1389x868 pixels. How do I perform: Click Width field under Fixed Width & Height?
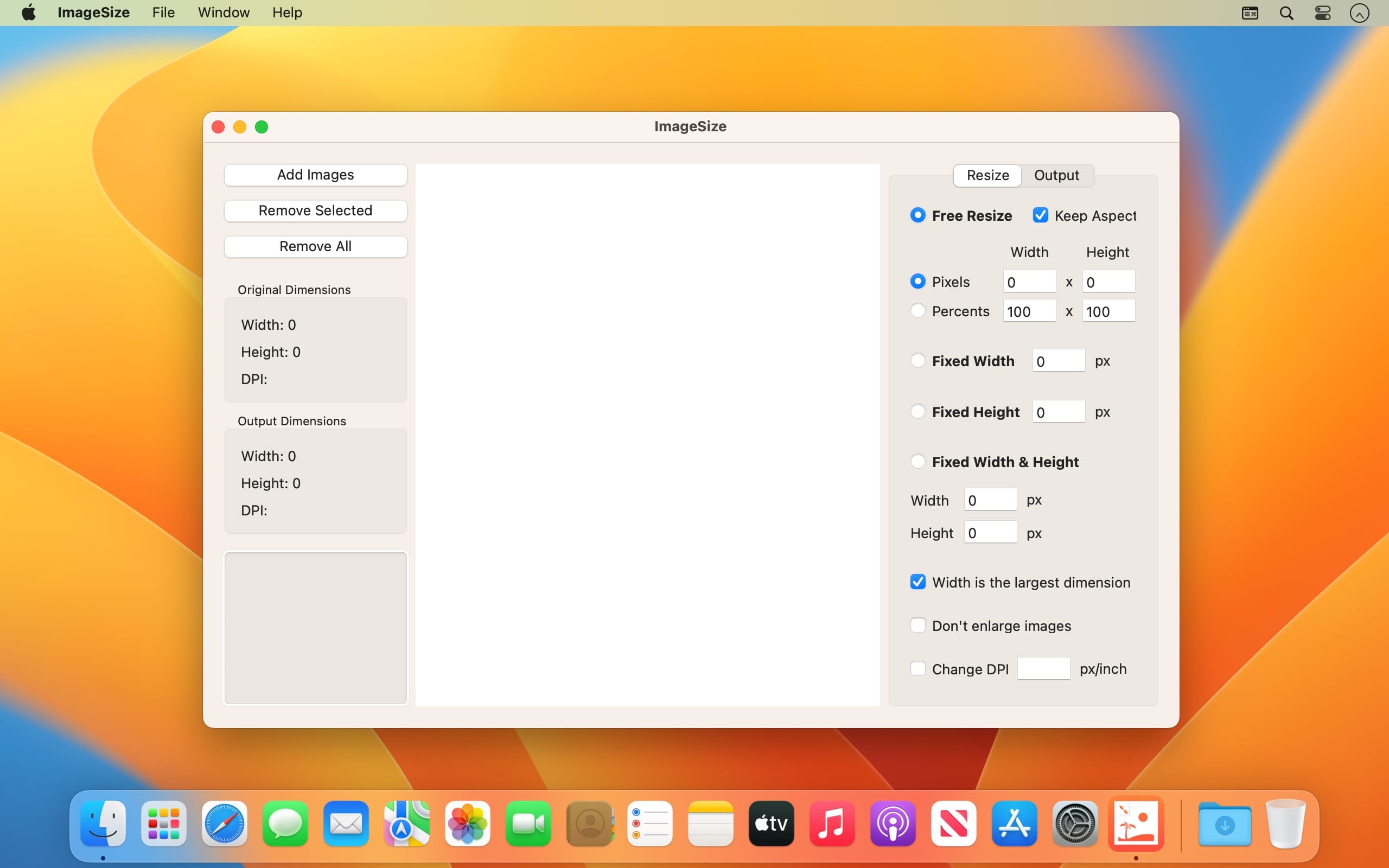tap(990, 500)
